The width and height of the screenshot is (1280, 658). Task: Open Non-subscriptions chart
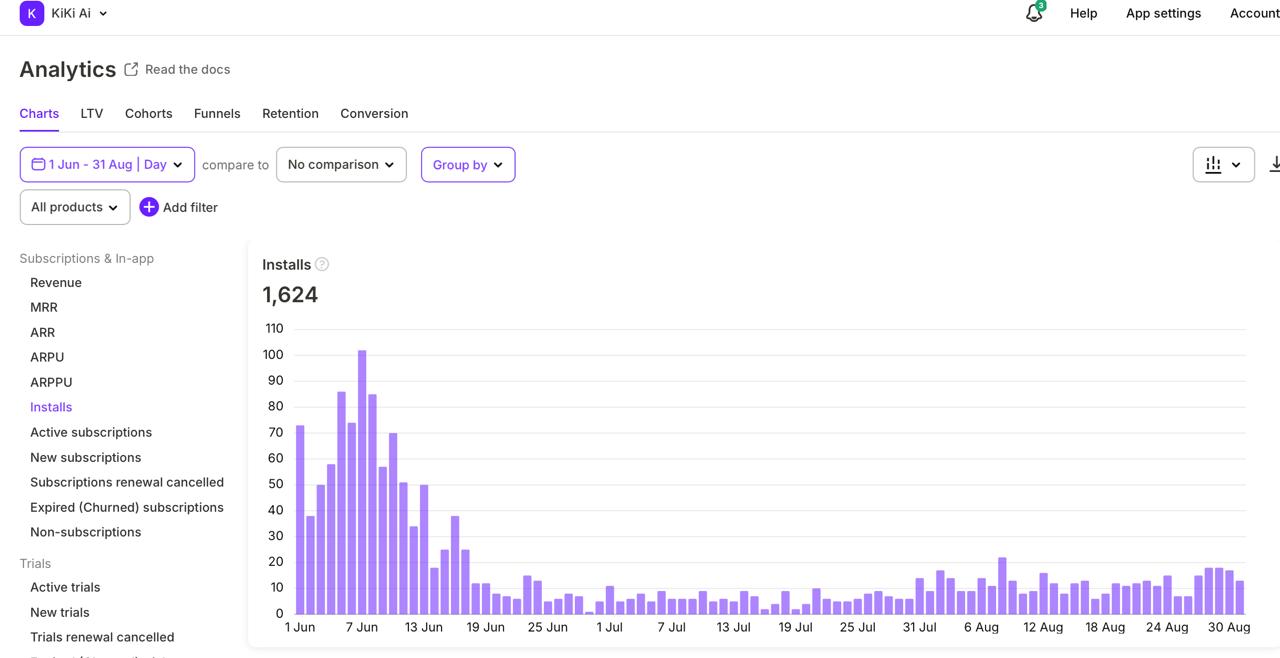(x=86, y=532)
